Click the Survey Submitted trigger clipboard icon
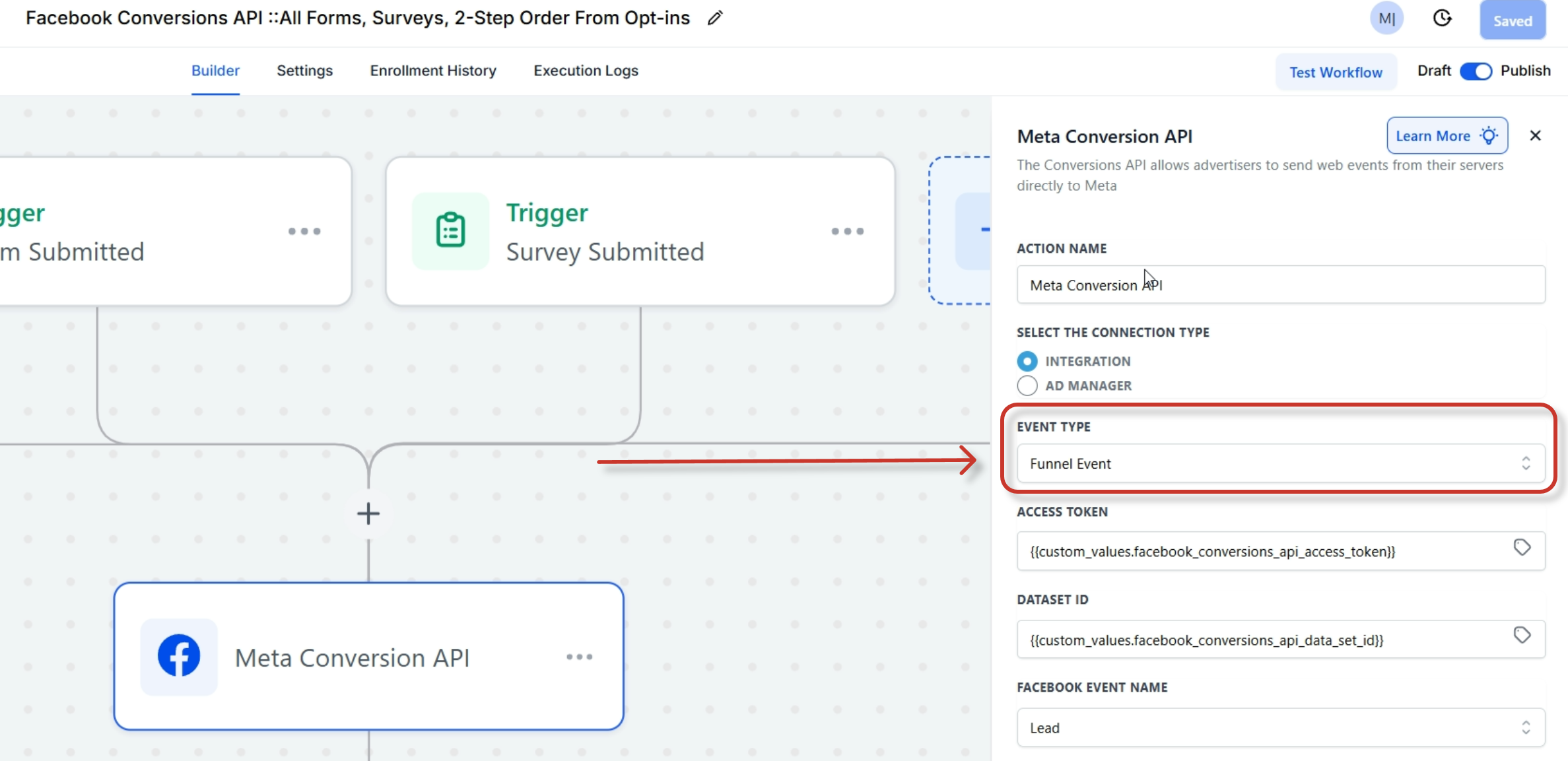This screenshot has width=1568, height=761. [x=450, y=230]
